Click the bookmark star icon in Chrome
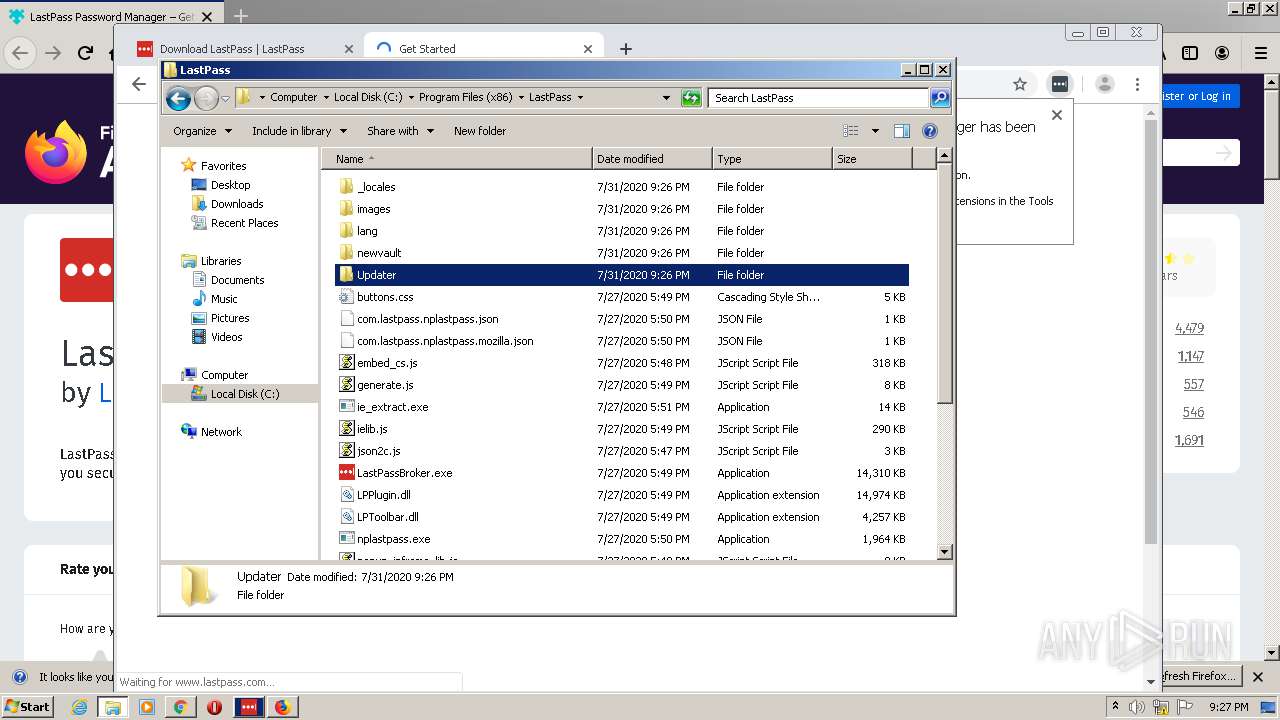This screenshot has width=1280, height=720. [1020, 85]
